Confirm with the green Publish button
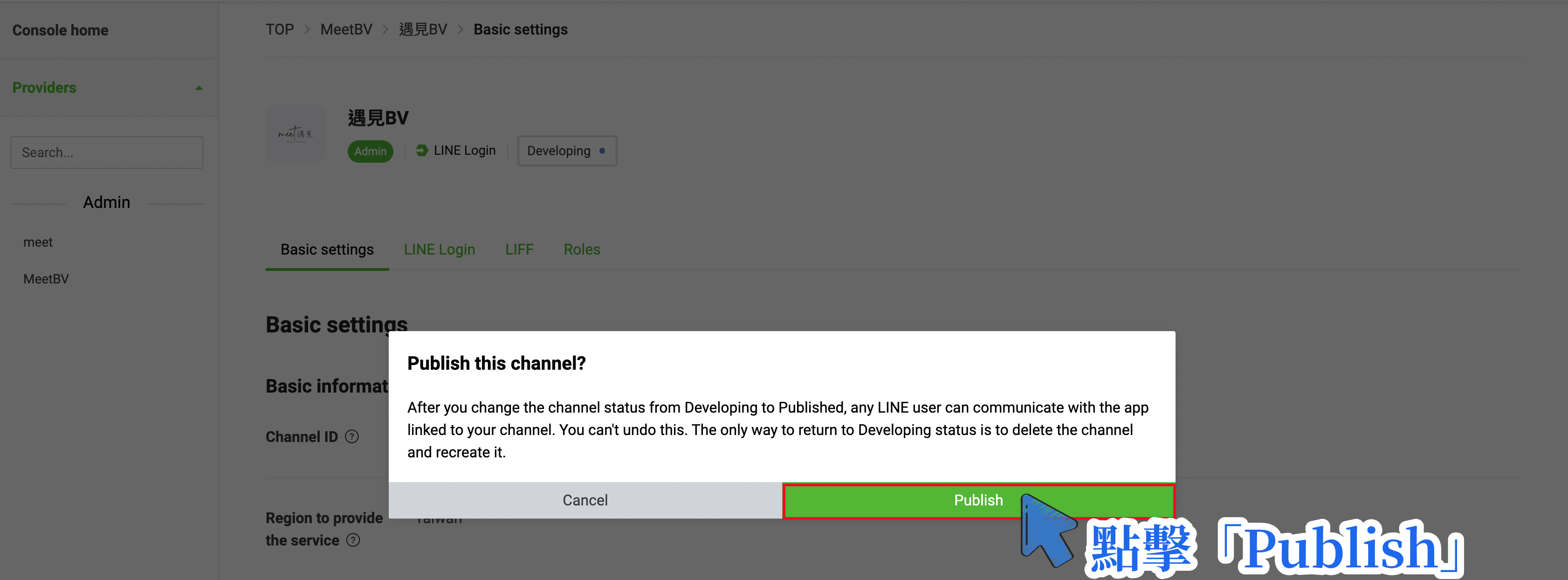Image resolution: width=1568 pixels, height=580 pixels. pyautogui.click(x=978, y=500)
